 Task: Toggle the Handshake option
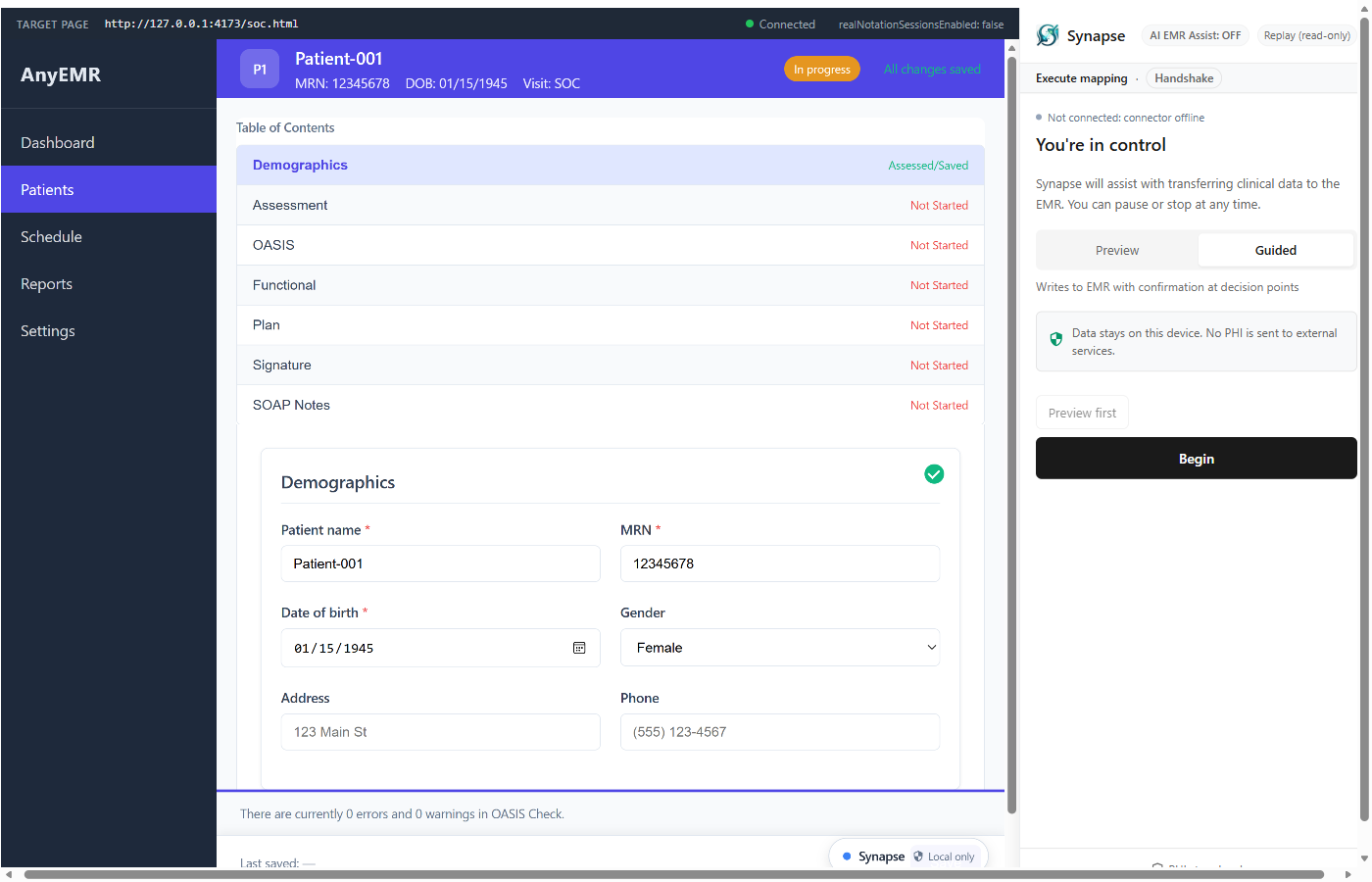click(1184, 77)
